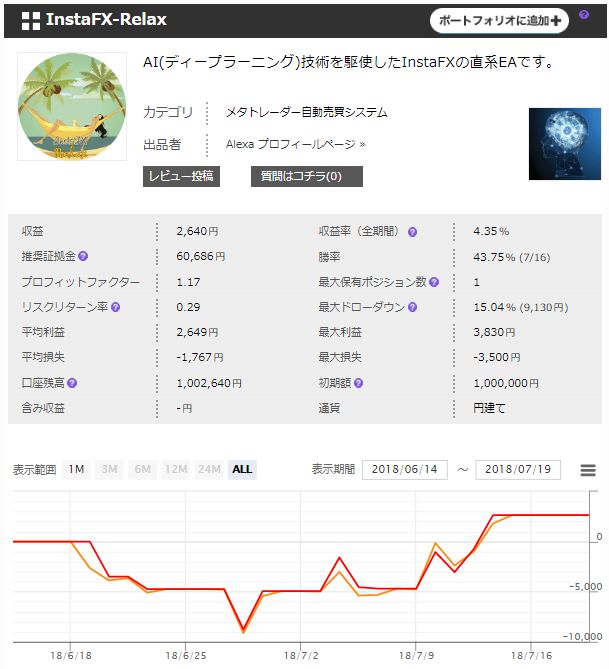Click the InstaFX-Relax grid logo icon

click(x=31, y=20)
